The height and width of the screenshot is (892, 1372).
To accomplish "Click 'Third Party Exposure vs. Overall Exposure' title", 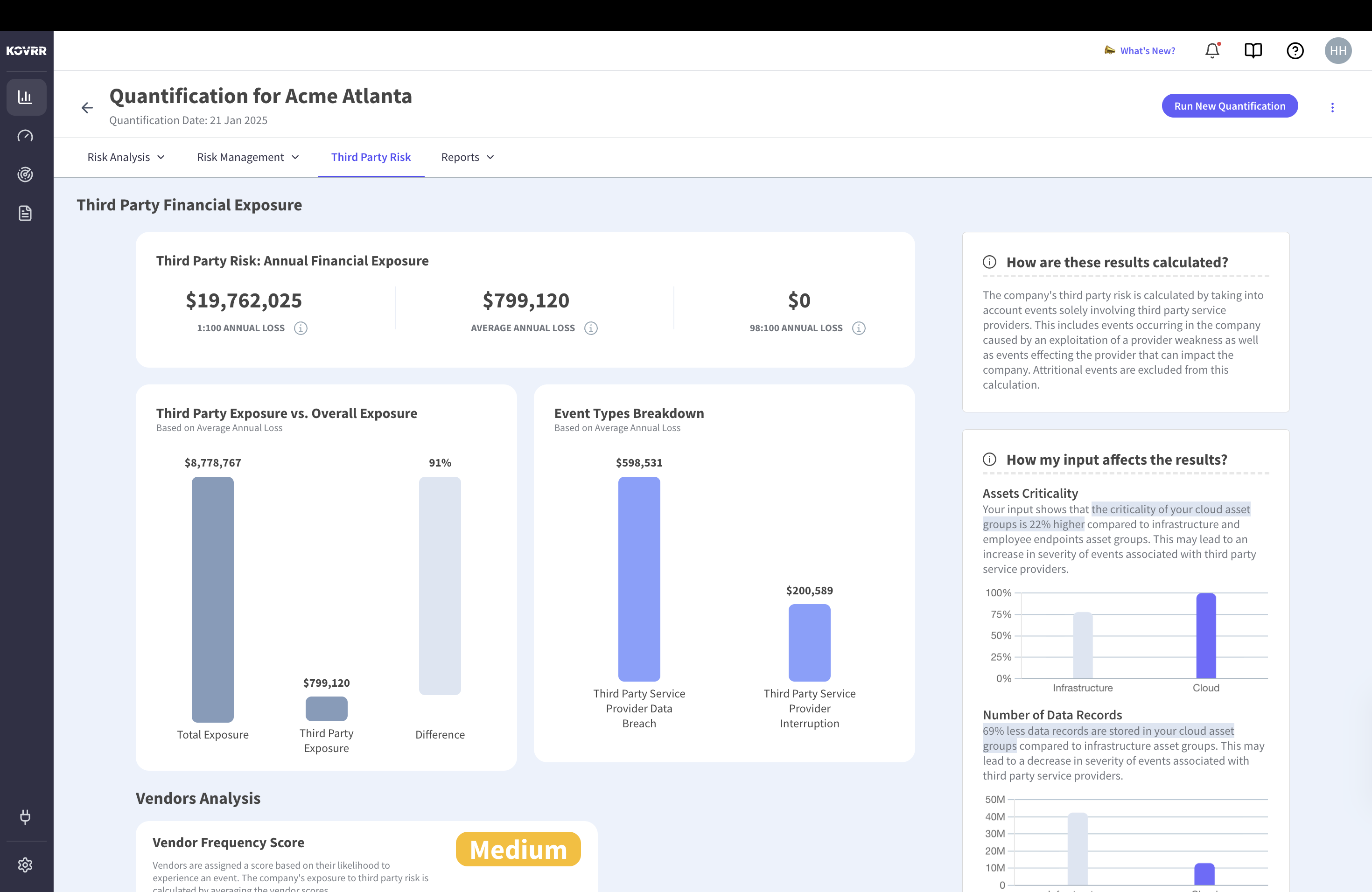I will [287, 413].
